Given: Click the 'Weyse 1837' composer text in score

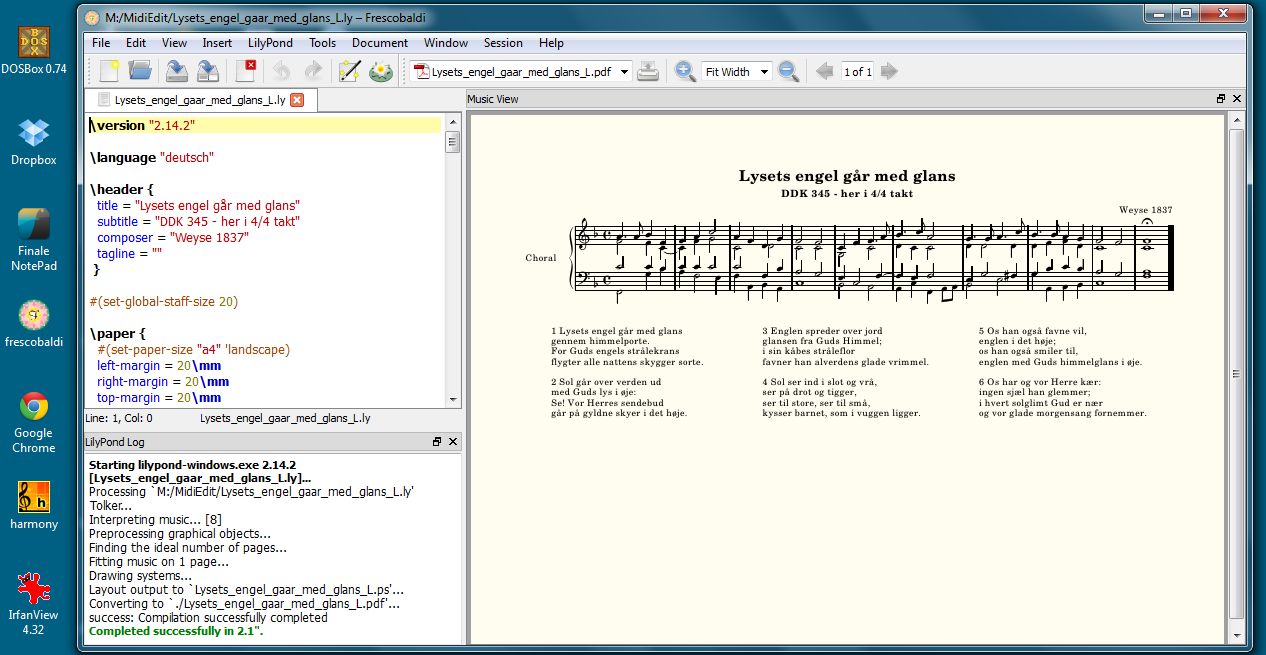Looking at the screenshot, I should [1145, 210].
